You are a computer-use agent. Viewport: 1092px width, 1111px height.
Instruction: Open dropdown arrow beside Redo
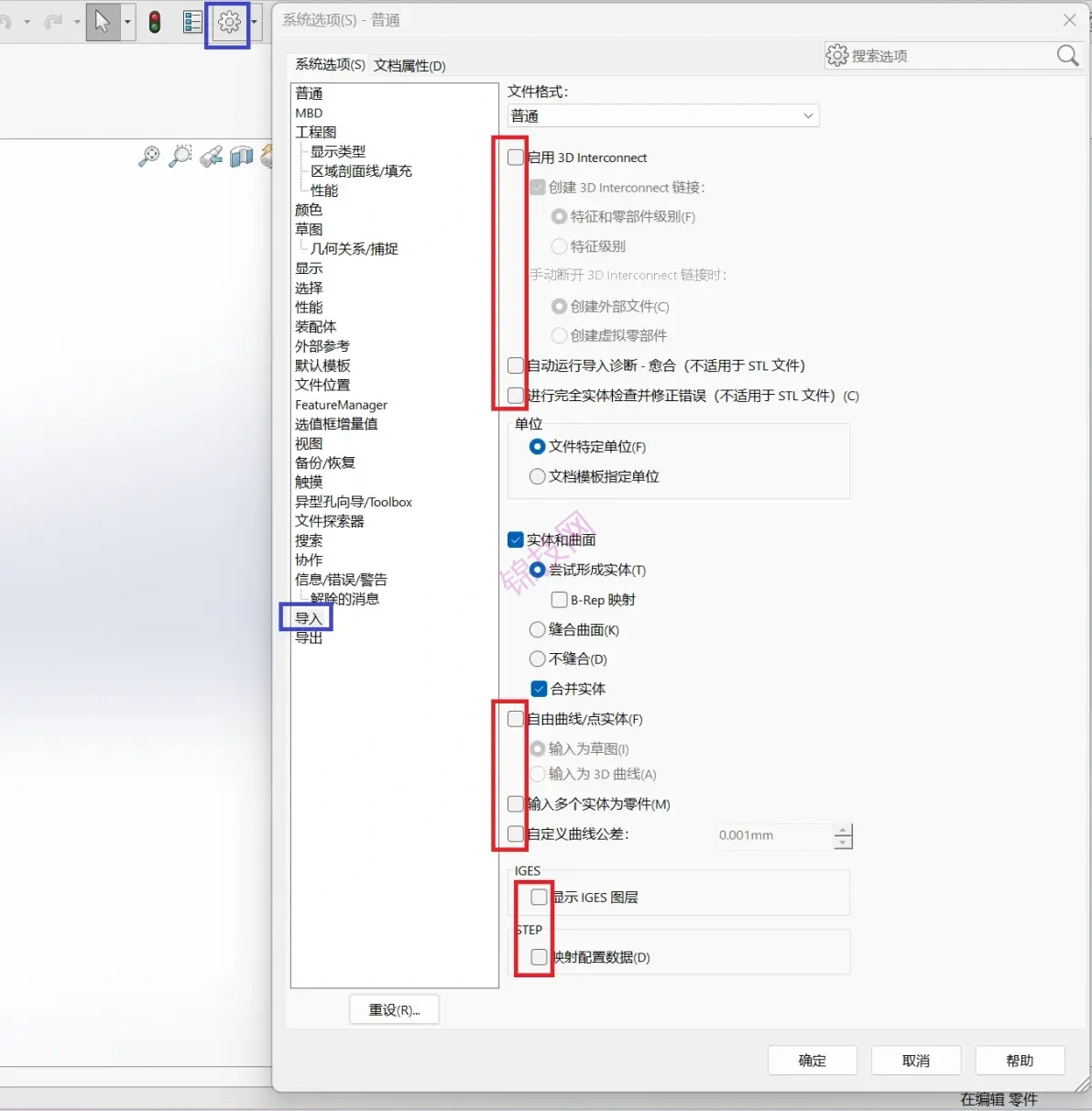point(76,22)
